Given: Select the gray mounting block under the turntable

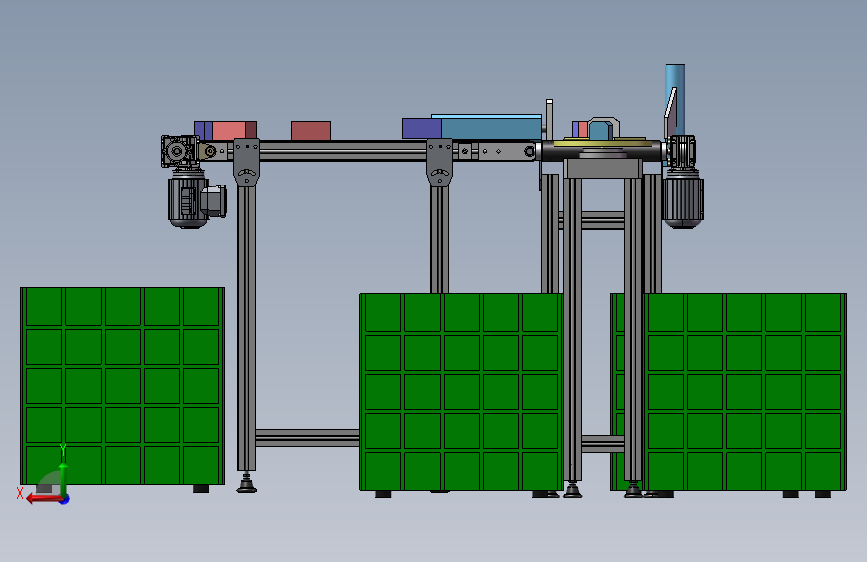Looking at the screenshot, I should [603, 169].
